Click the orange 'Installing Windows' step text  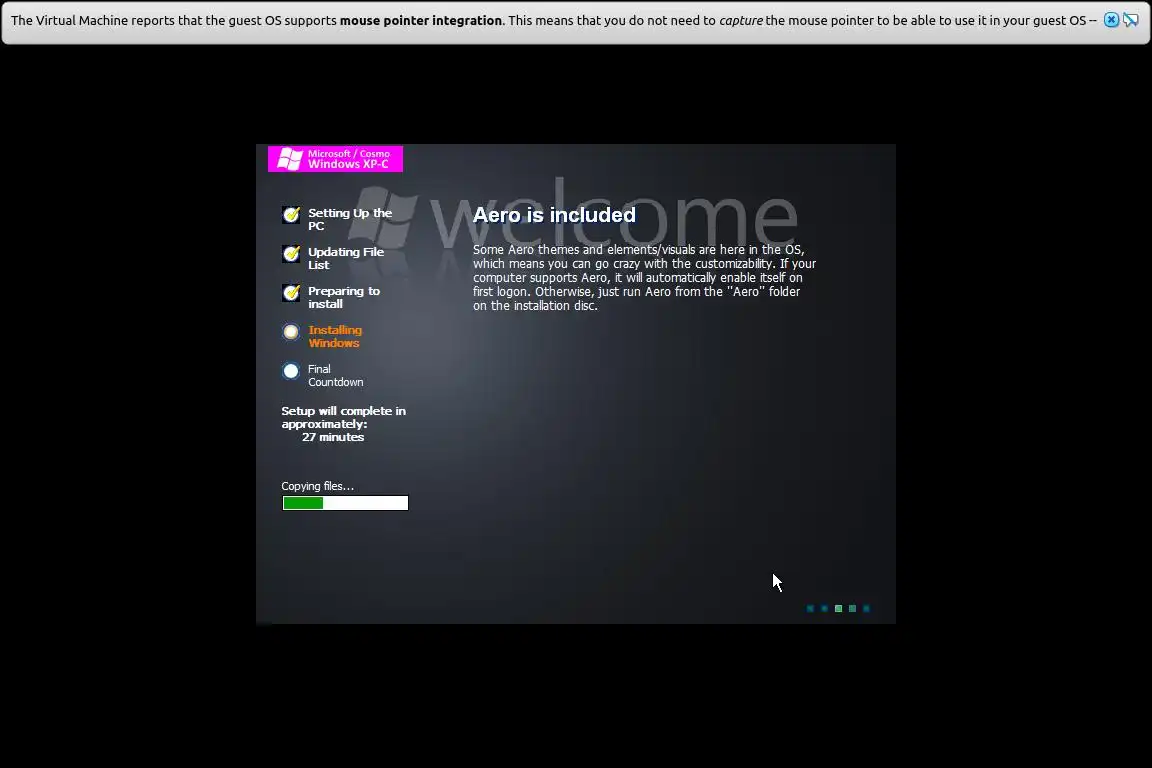(x=335, y=337)
